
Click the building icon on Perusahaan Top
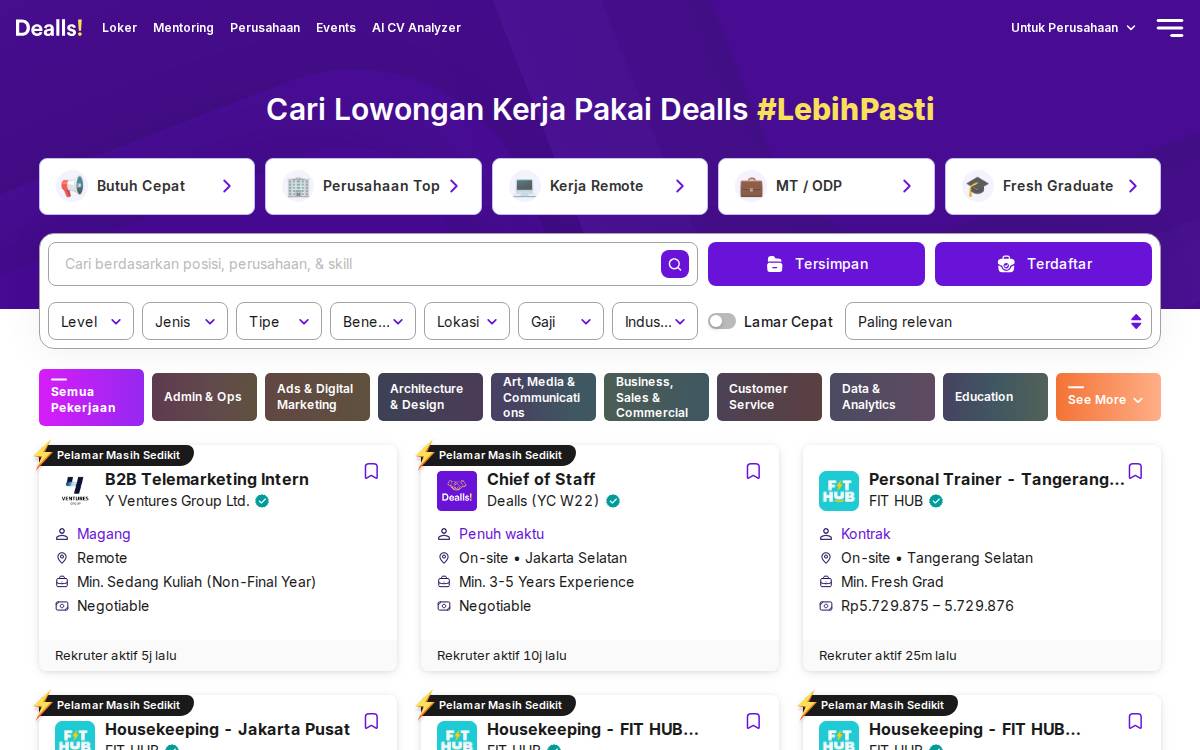pos(298,186)
